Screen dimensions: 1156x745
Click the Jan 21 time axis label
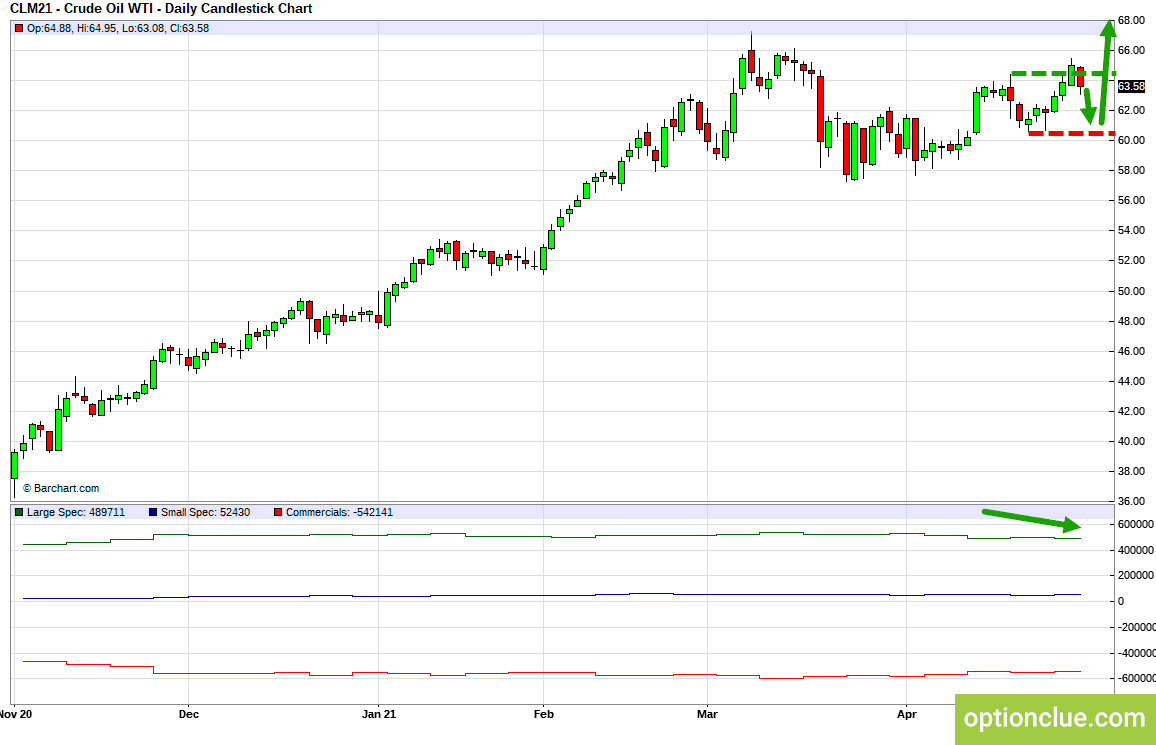coord(379,714)
